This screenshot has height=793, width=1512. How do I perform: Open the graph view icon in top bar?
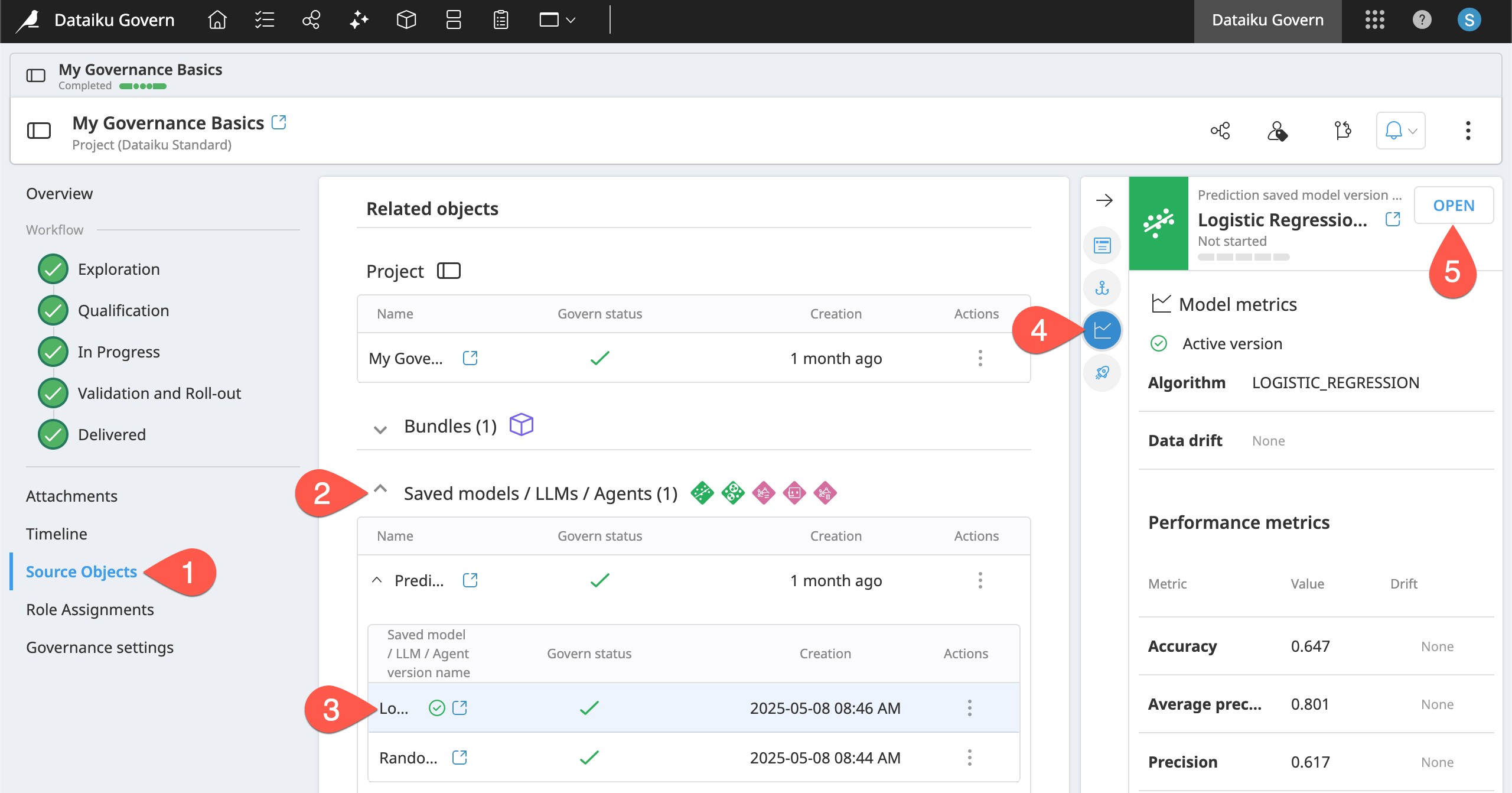tap(311, 20)
